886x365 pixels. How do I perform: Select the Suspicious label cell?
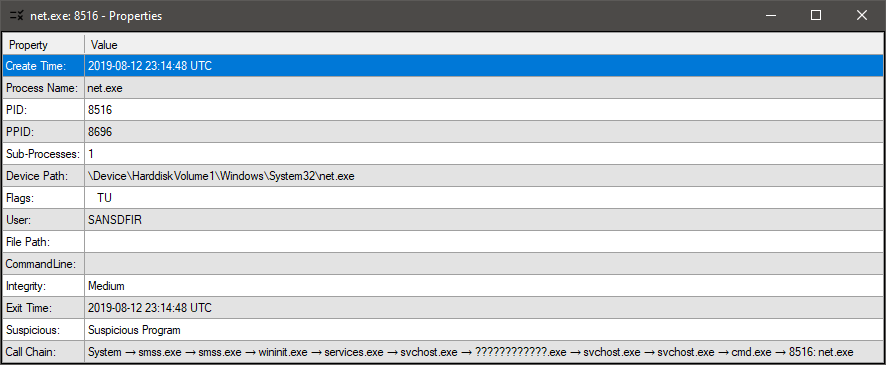[x=43, y=329]
